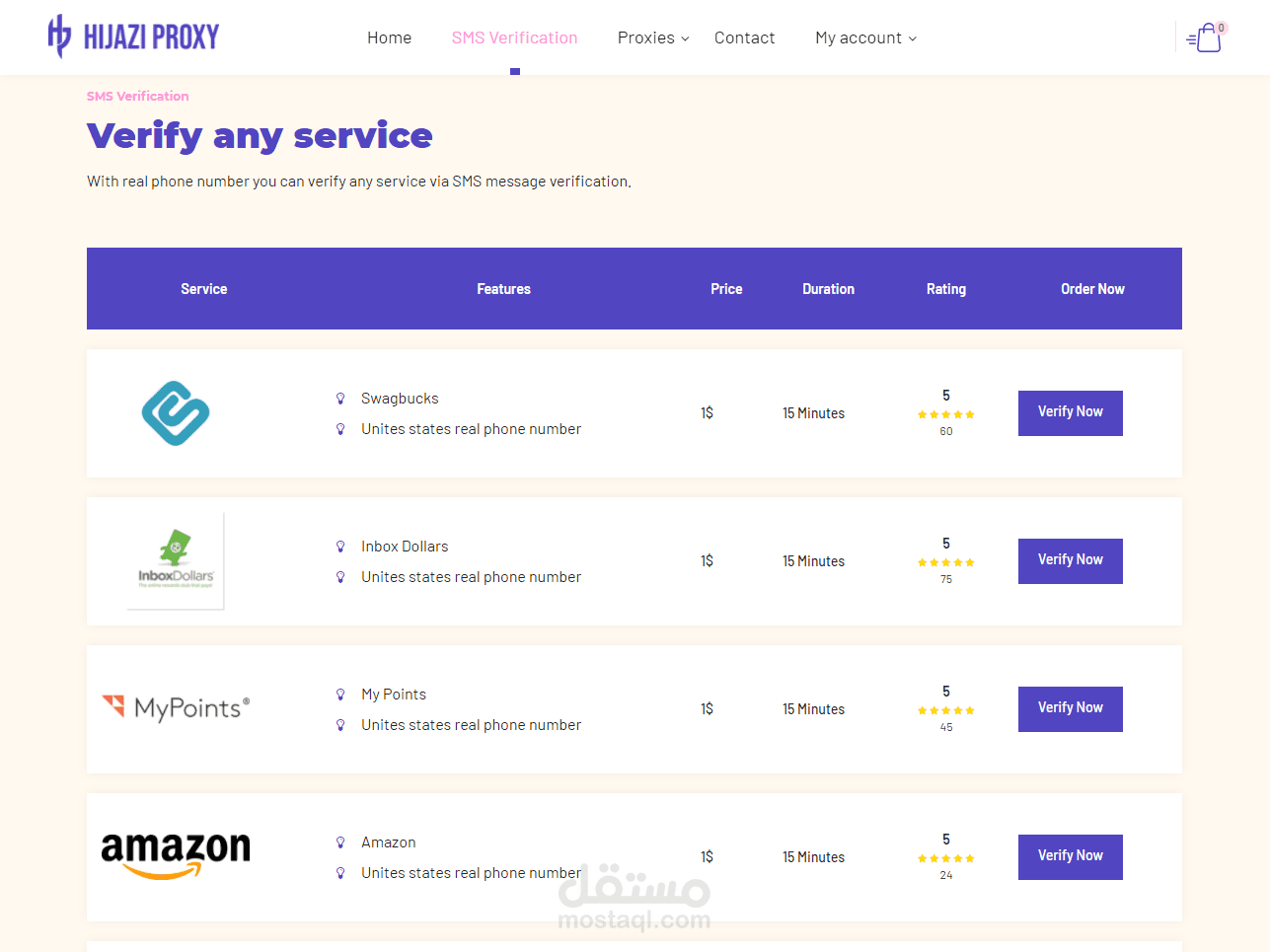
Task: Click the Amazon logo image
Action: point(176,855)
